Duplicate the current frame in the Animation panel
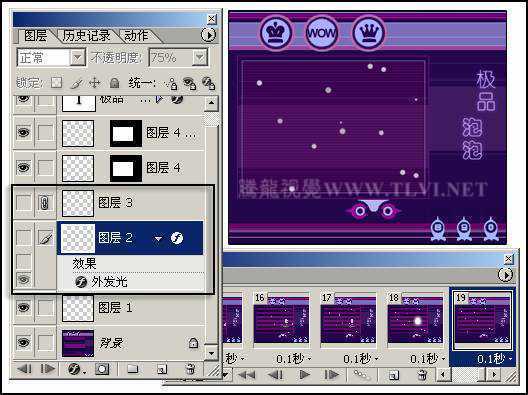The image size is (528, 395). click(x=394, y=375)
